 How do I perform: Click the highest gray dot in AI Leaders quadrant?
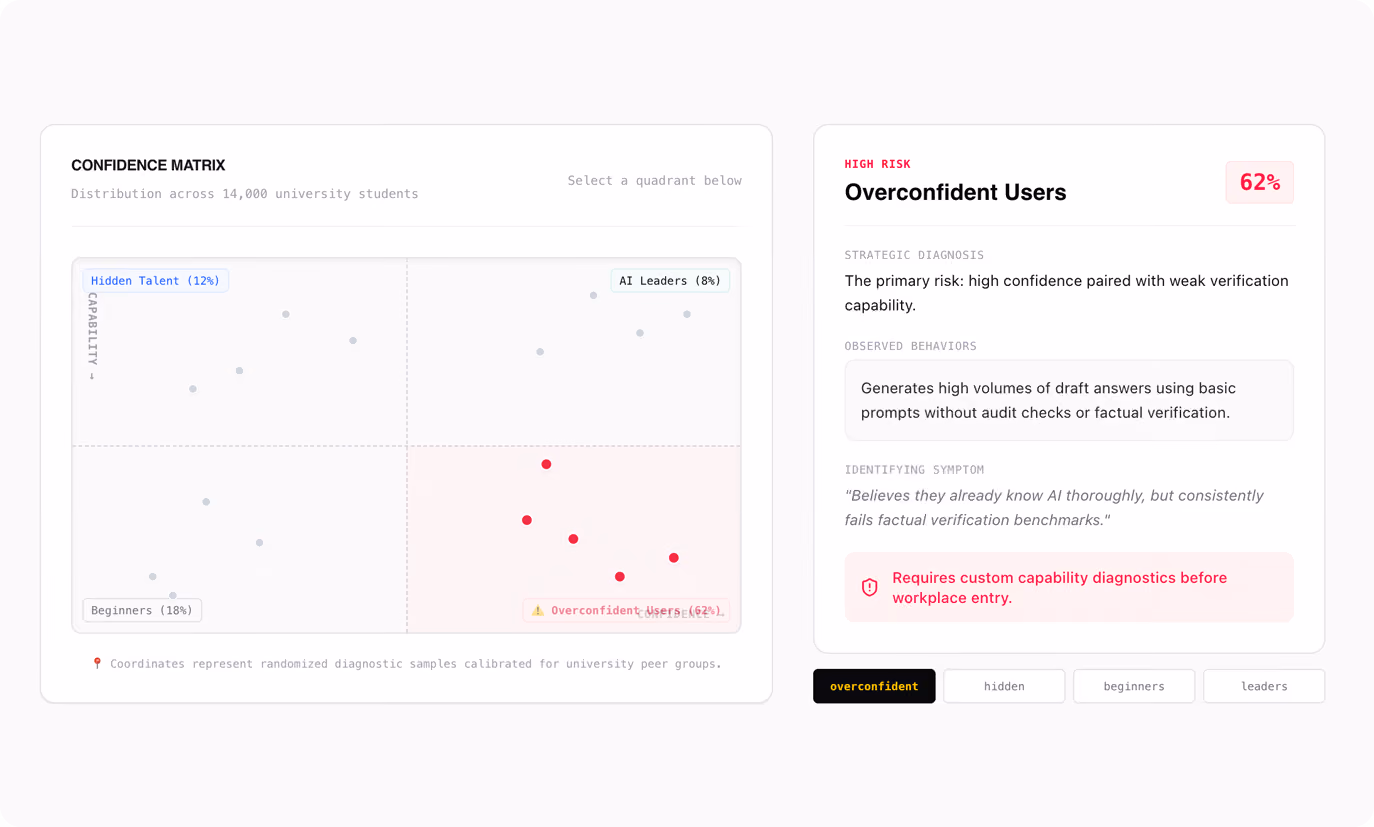pyautogui.click(x=593, y=295)
